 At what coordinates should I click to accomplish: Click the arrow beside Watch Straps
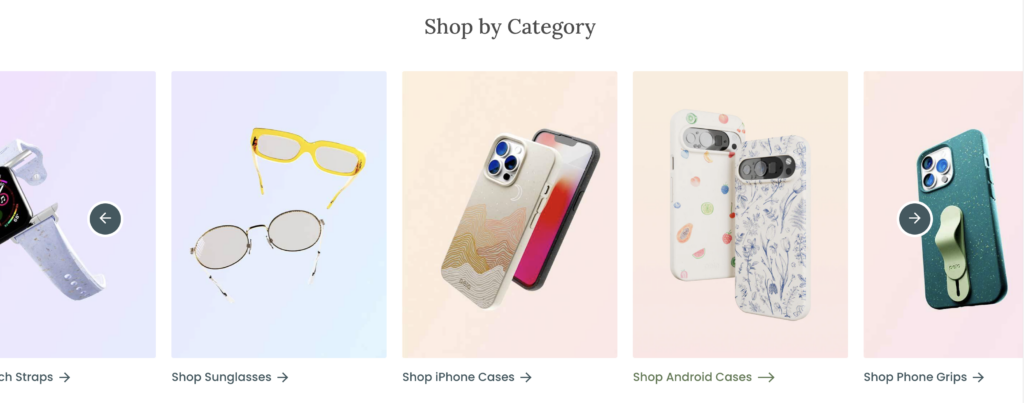point(64,378)
